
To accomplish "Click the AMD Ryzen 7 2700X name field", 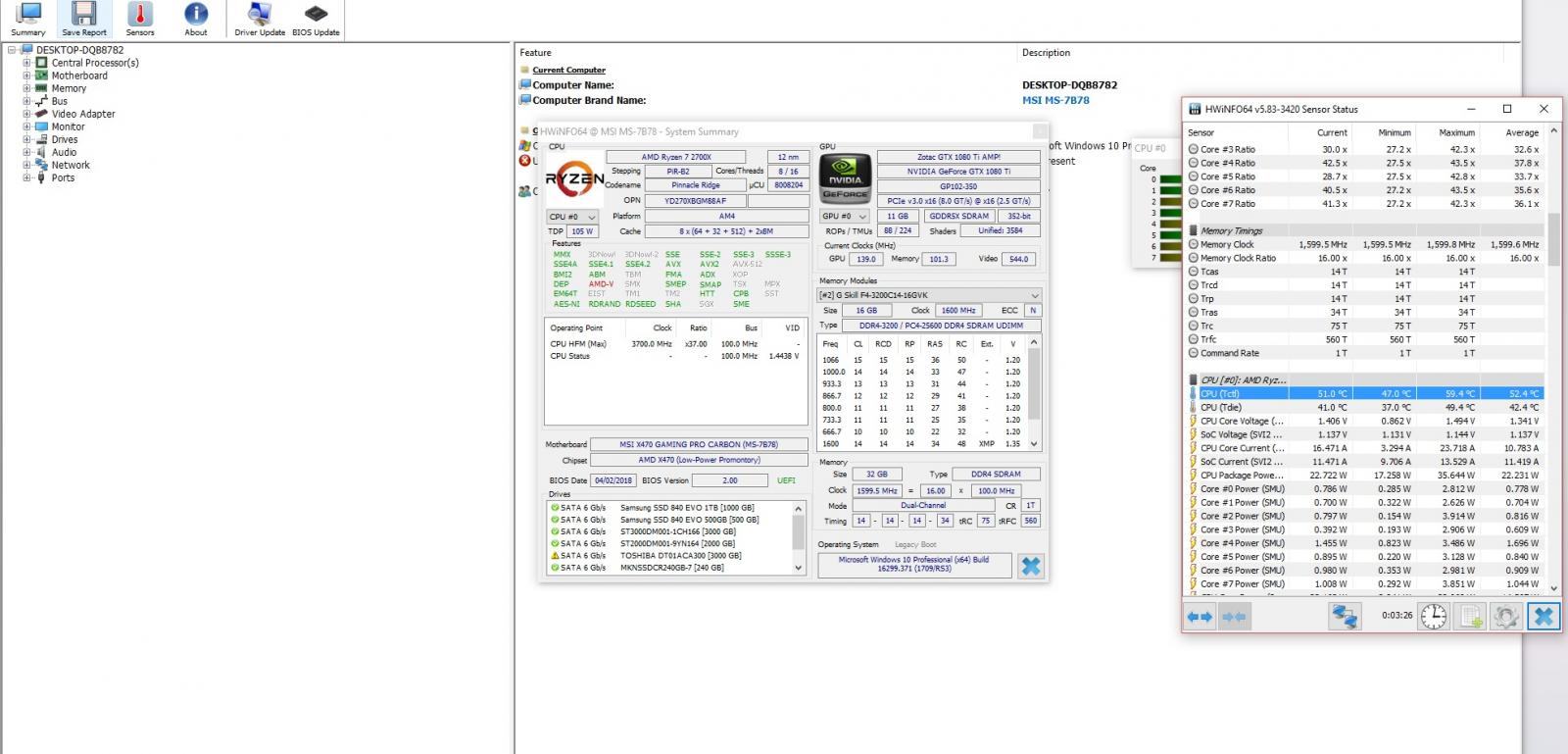I will click(x=676, y=157).
